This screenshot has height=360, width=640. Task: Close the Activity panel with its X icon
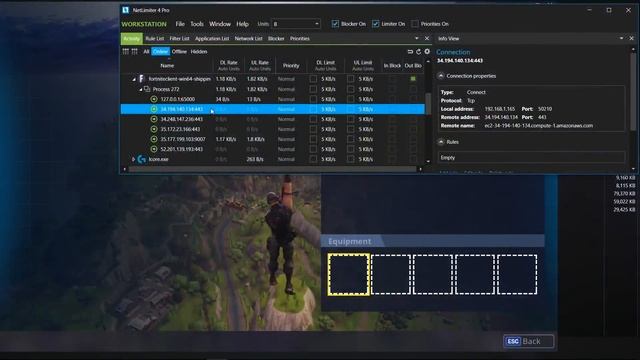click(427, 38)
